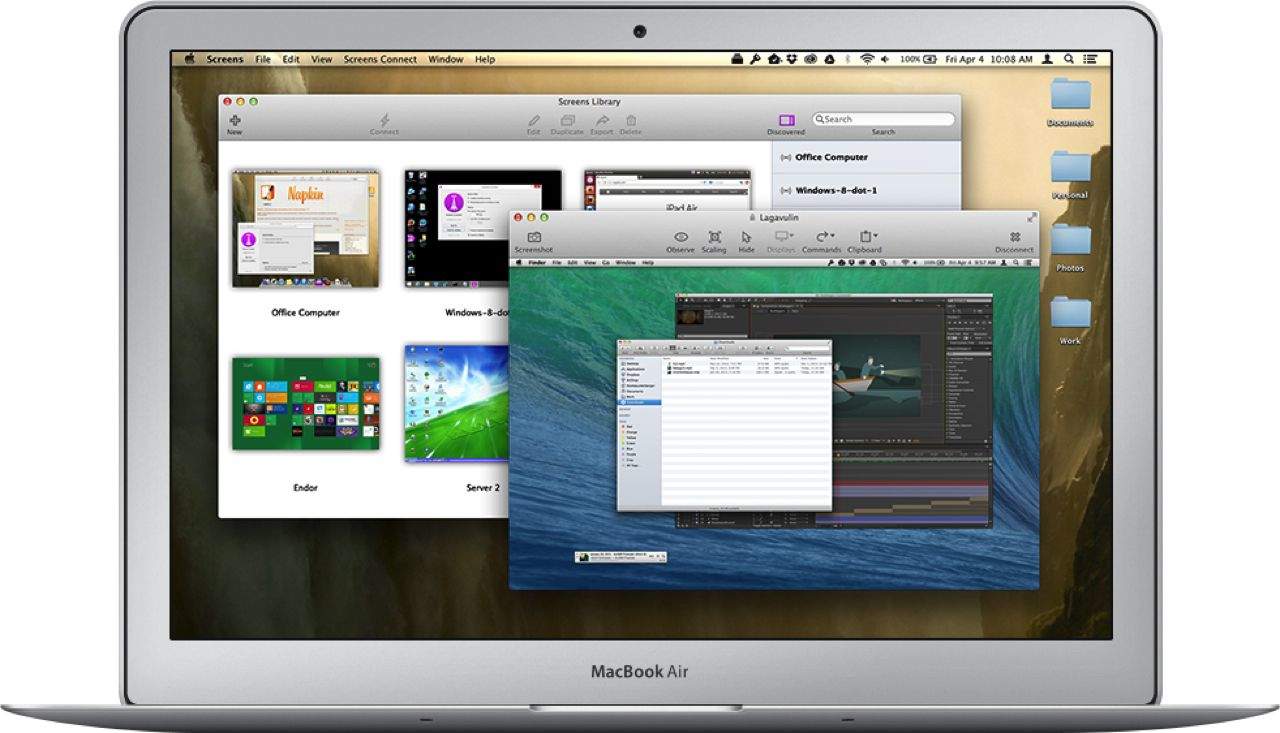The width and height of the screenshot is (1280, 733).
Task: Open the Edit menu in the top menu bar
Action: pyautogui.click(x=291, y=59)
